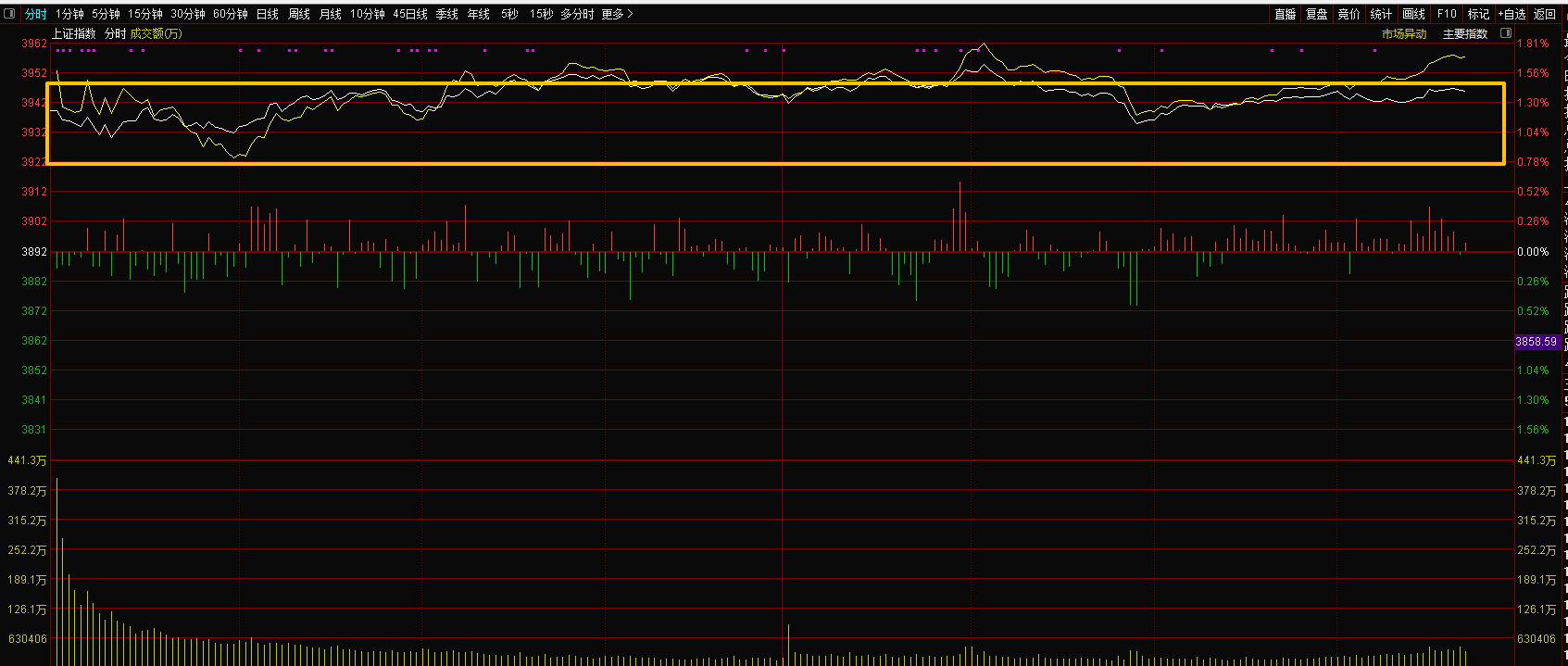The width and height of the screenshot is (1568, 666).
Task: Select the 5分钟 period tab
Action: coord(106,14)
